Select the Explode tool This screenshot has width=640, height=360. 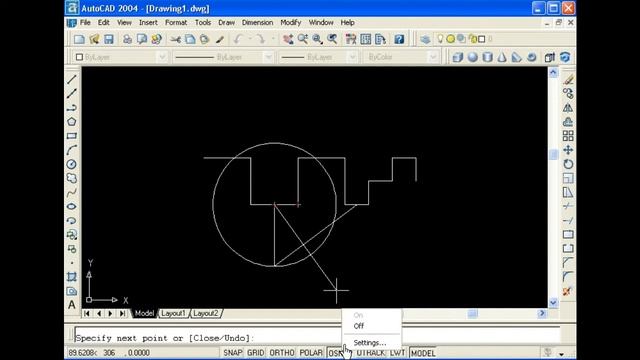[x=567, y=291]
